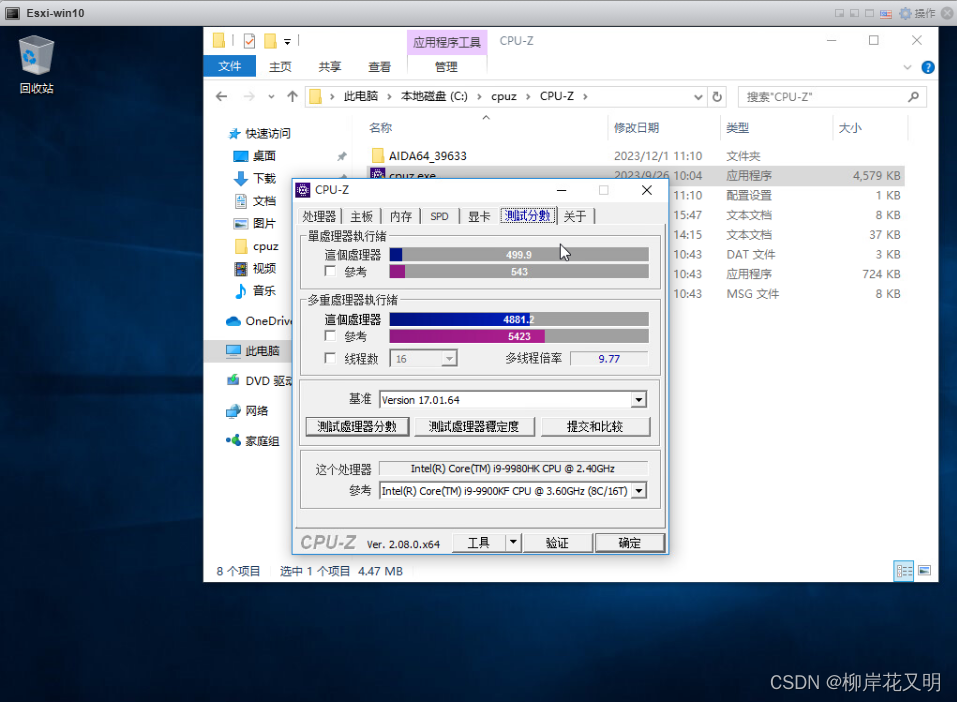Toggle multi-thread reference checkbox
This screenshot has width=957, height=702.
330,335
